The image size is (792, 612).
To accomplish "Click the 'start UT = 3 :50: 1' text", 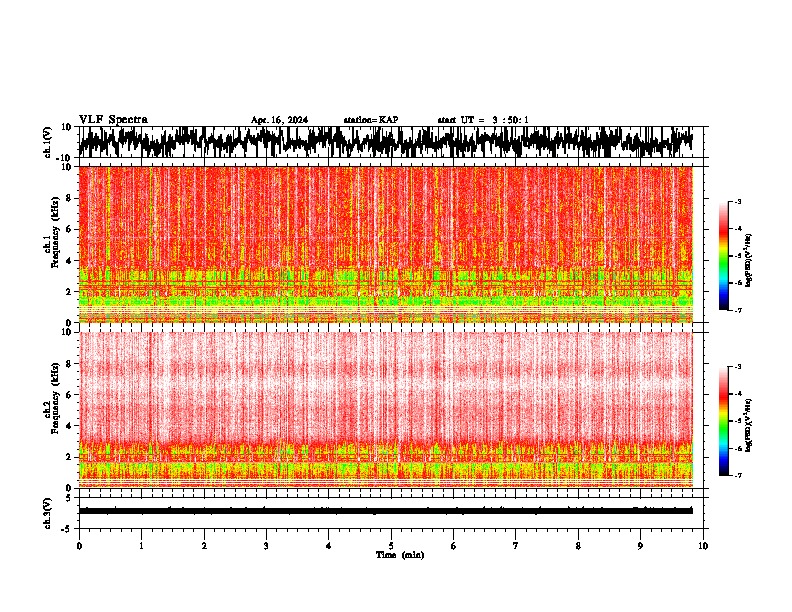I will point(483,120).
